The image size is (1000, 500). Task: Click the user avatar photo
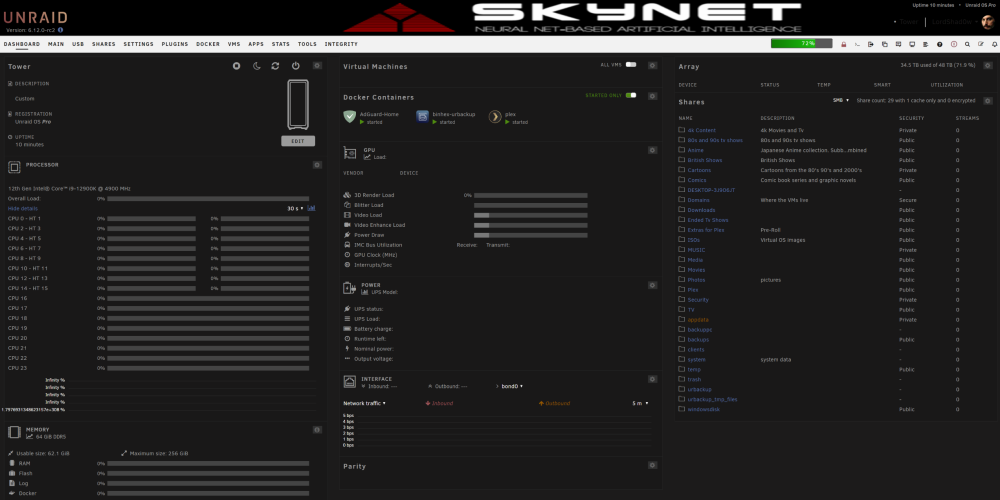point(987,22)
